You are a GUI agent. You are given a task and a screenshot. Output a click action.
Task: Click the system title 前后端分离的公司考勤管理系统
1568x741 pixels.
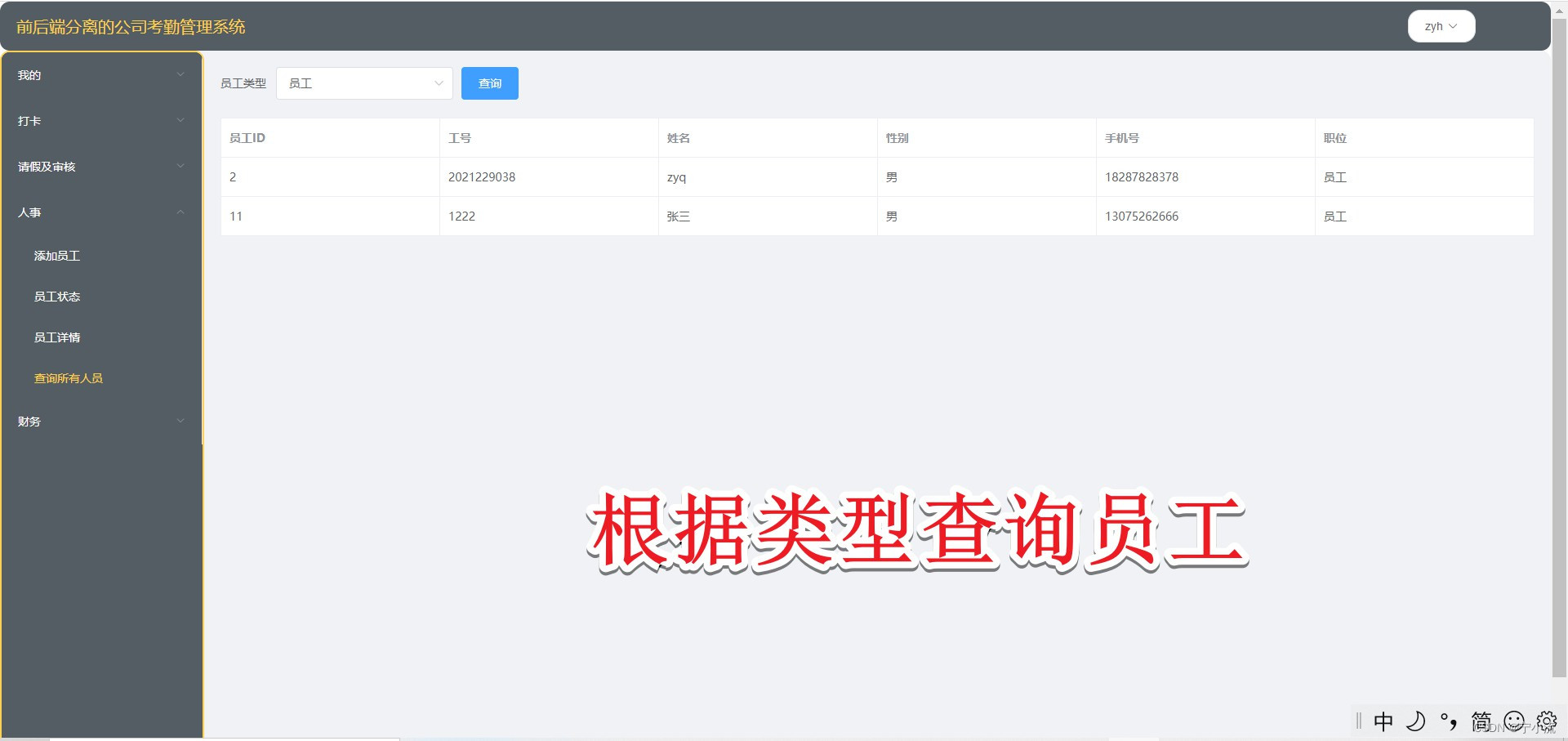(131, 27)
